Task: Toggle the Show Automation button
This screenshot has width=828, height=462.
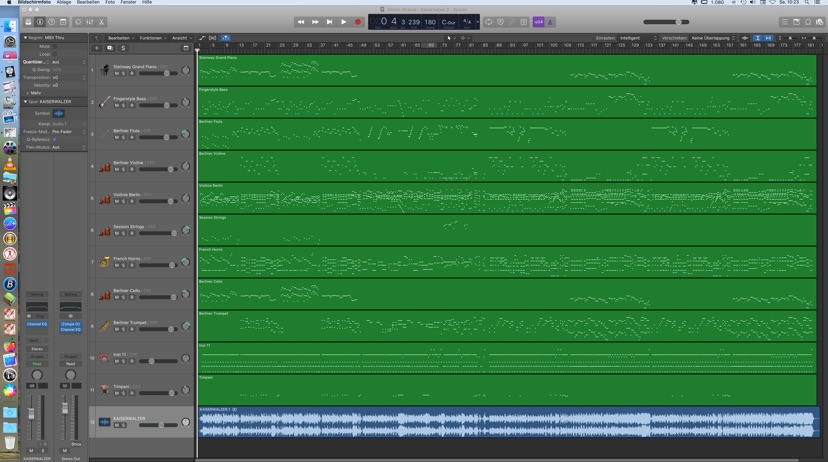Action: coord(202,38)
